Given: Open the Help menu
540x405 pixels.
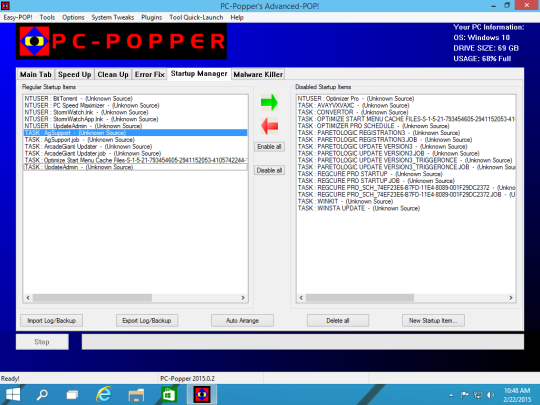Looking at the screenshot, I should point(237,18).
